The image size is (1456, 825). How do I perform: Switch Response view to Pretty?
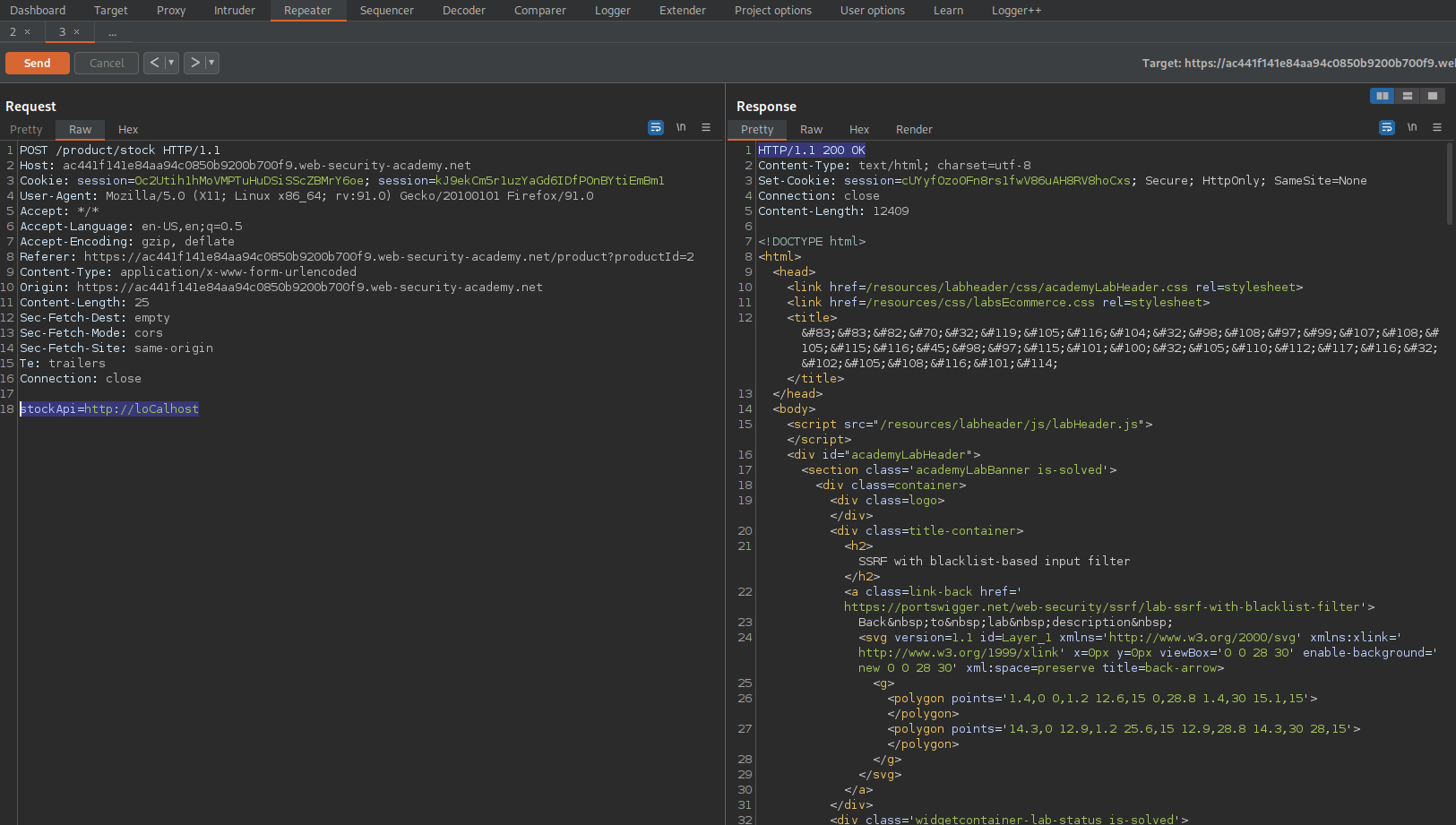coord(757,130)
